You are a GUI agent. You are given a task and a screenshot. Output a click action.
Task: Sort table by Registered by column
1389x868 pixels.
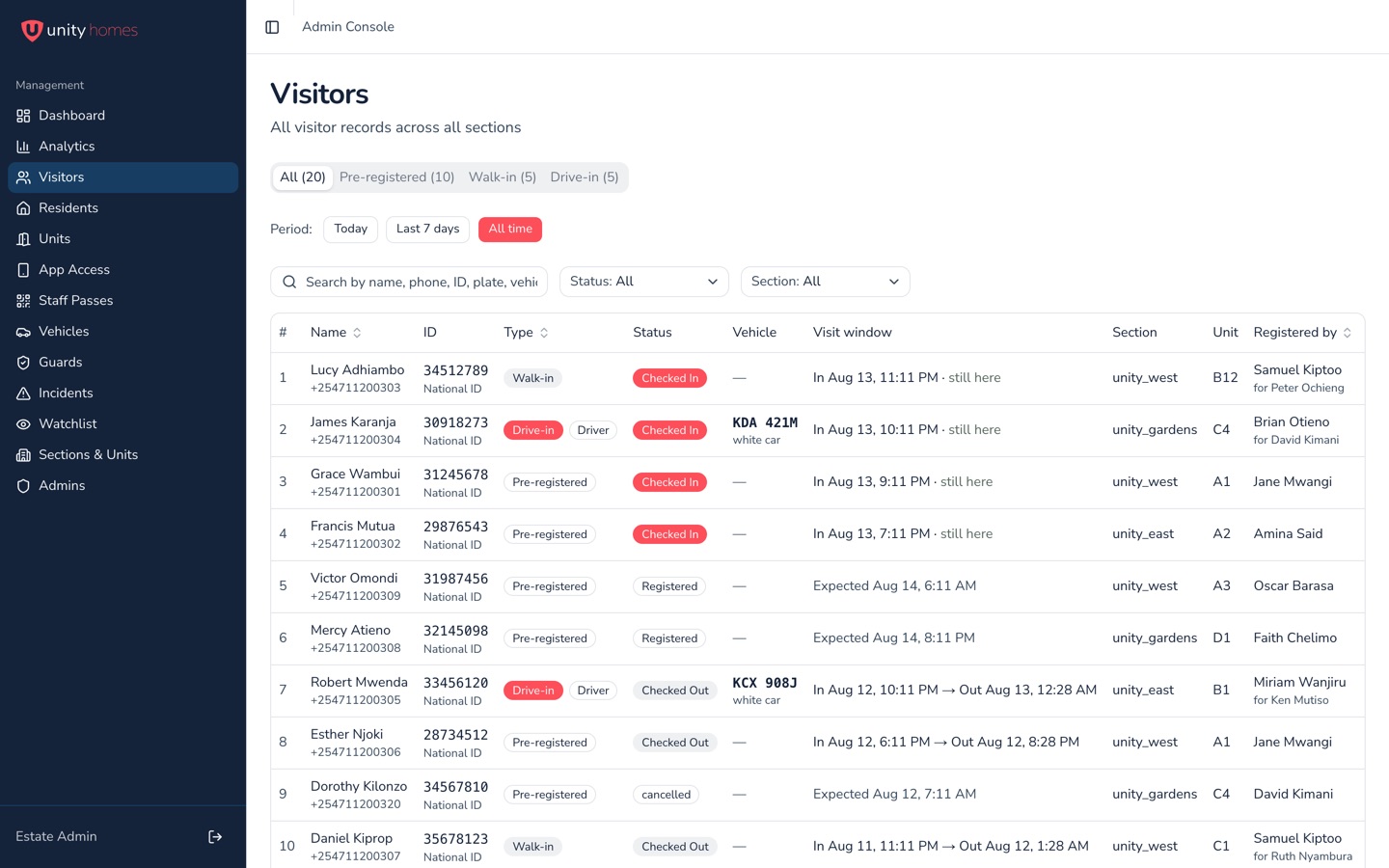tap(1302, 333)
